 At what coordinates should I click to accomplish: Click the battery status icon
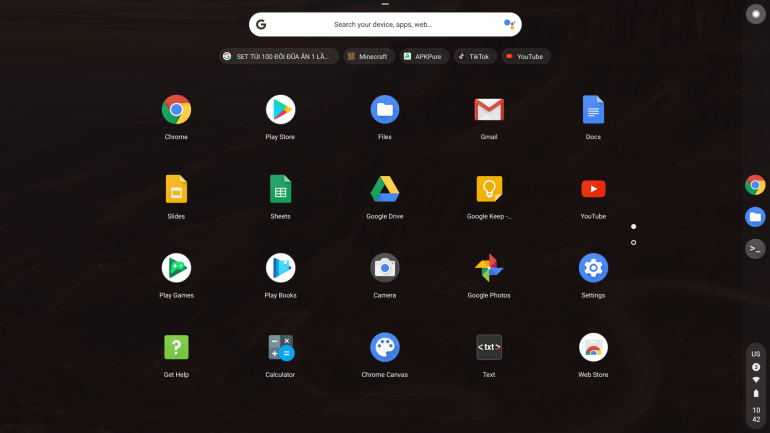(x=756, y=393)
